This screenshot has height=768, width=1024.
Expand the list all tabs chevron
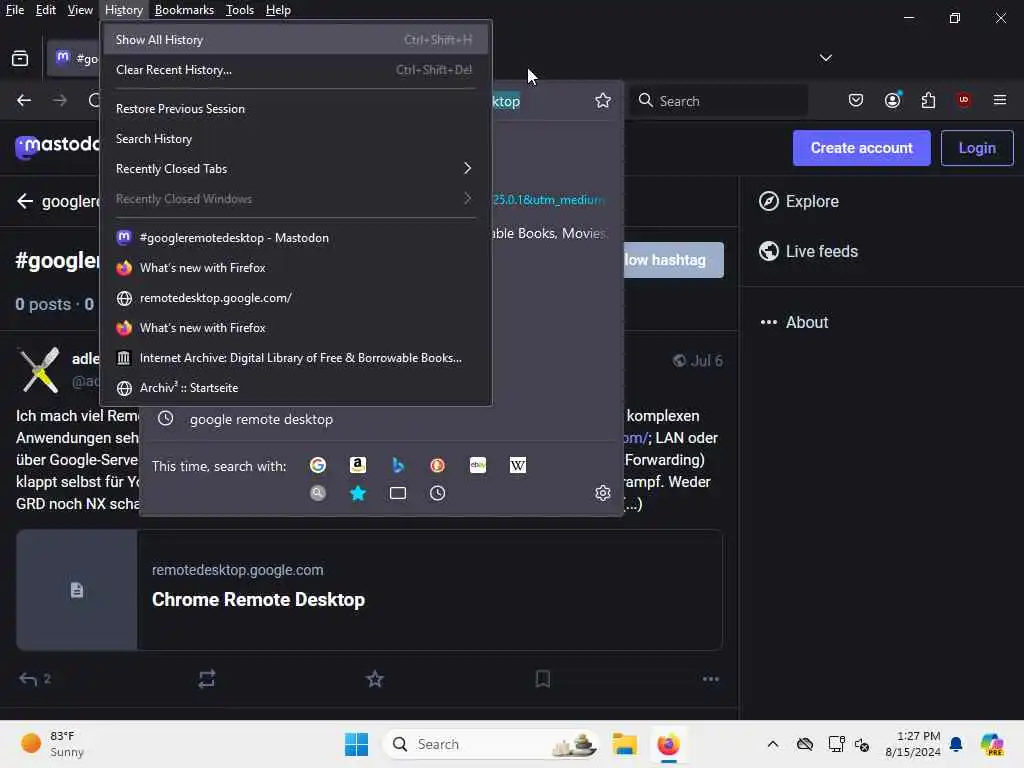(825, 58)
